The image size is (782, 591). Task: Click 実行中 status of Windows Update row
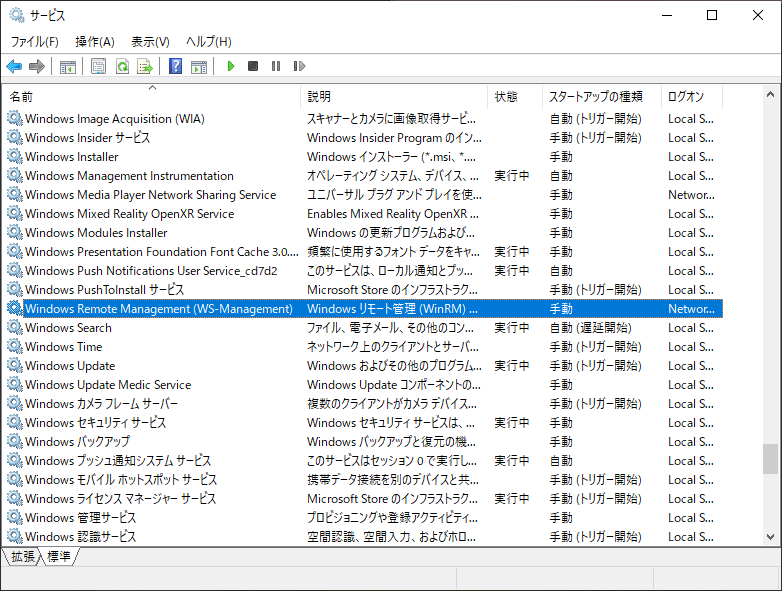point(512,366)
